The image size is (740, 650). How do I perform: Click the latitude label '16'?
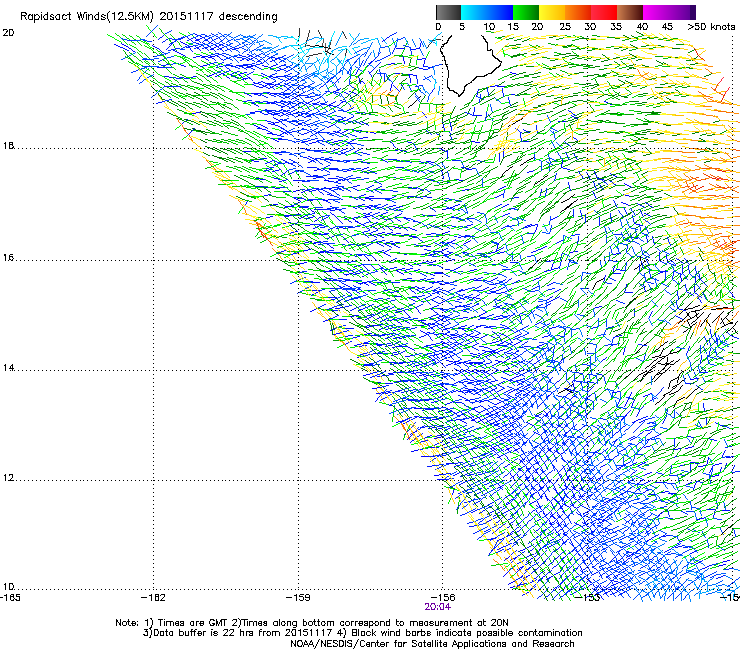pyautogui.click(x=8, y=258)
